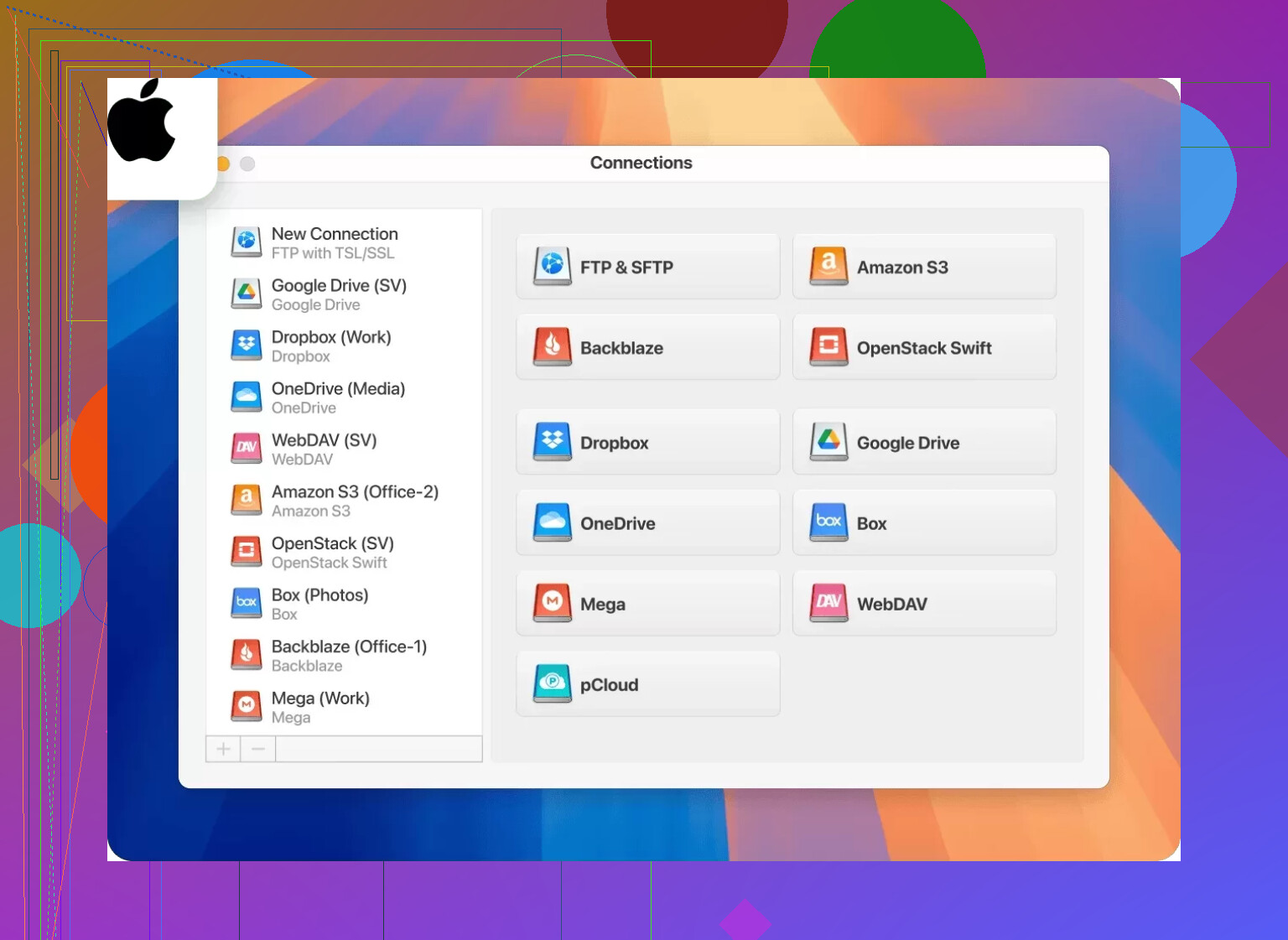Viewport: 1288px width, 940px height.
Task: Click the OpenStack Swift icon
Action: coord(828,346)
